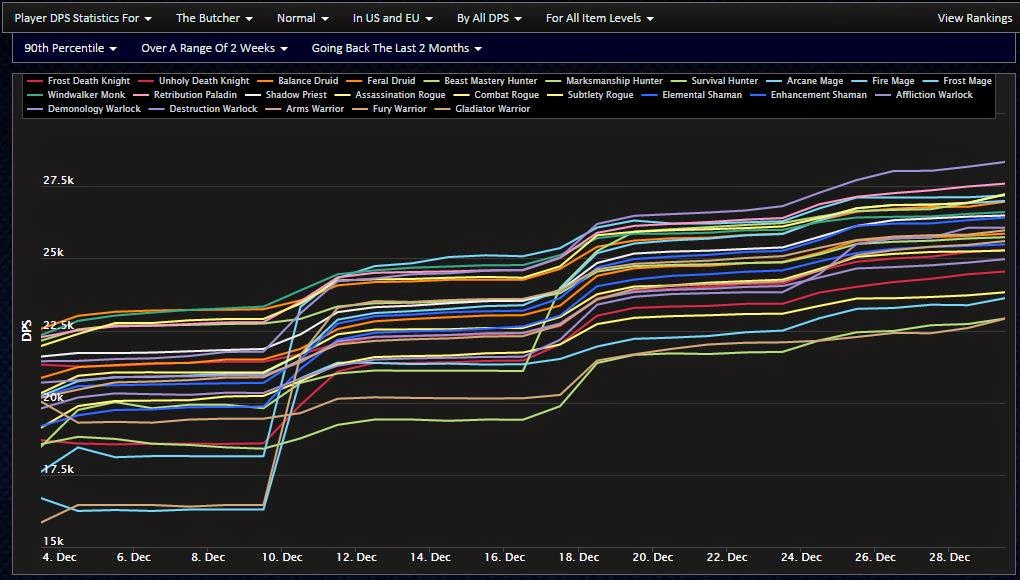Open Going Back The Last 2 Months
Viewport: 1020px width, 580px height.
point(397,48)
